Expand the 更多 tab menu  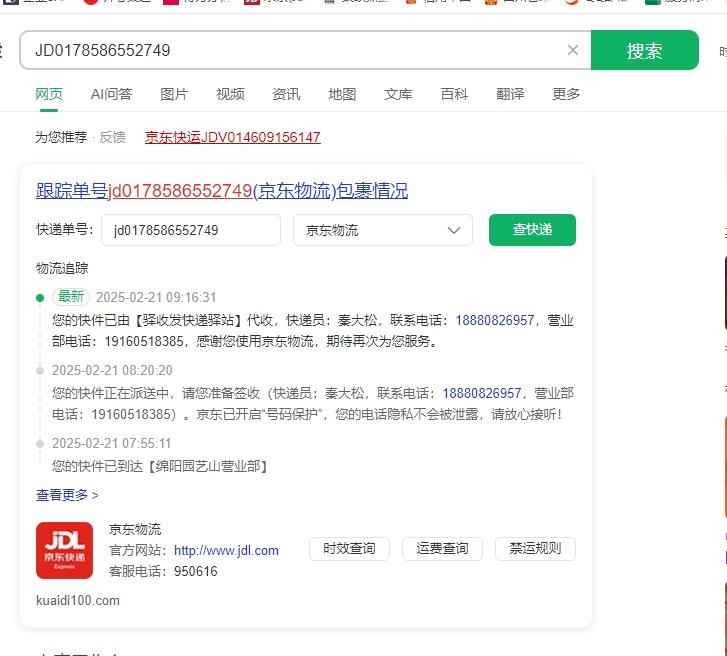[x=566, y=94]
